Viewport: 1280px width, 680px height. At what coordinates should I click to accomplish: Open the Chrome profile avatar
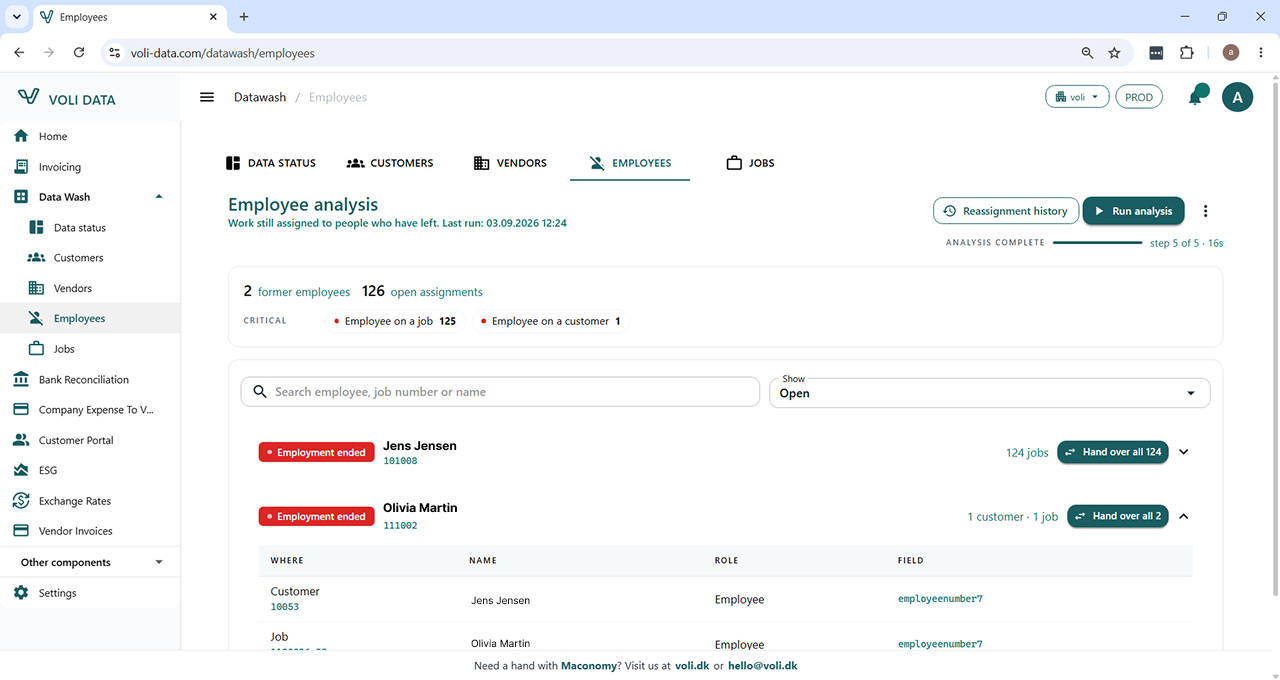coord(1231,53)
